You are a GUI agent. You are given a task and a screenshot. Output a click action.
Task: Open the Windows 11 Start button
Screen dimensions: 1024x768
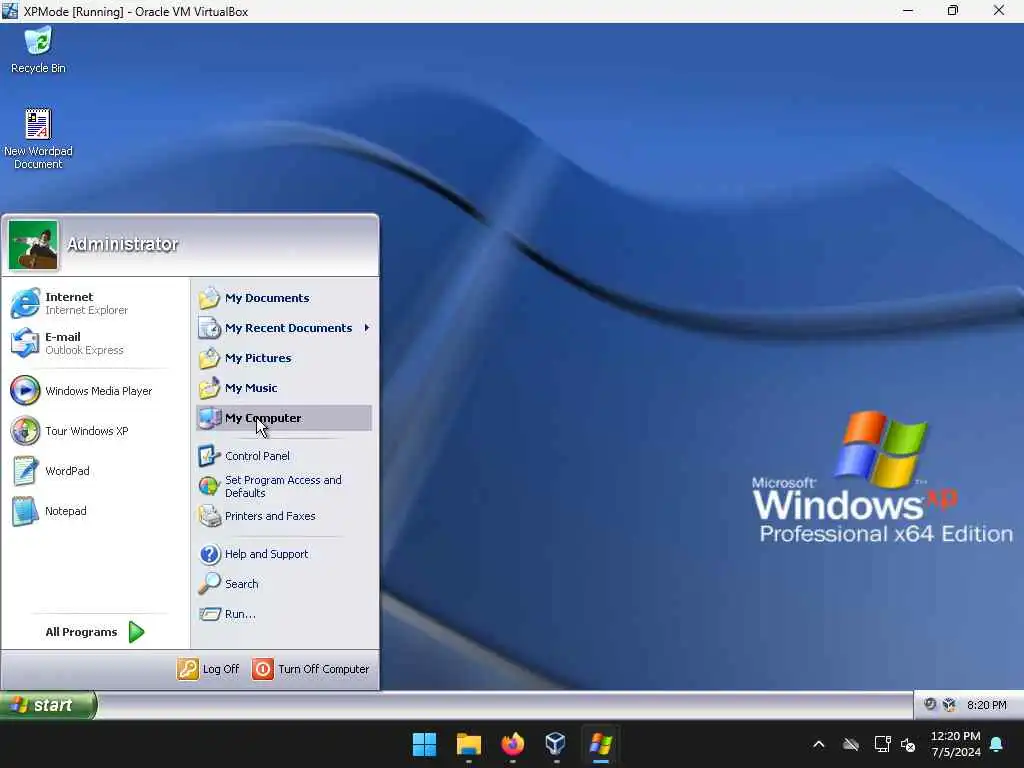[x=424, y=744]
